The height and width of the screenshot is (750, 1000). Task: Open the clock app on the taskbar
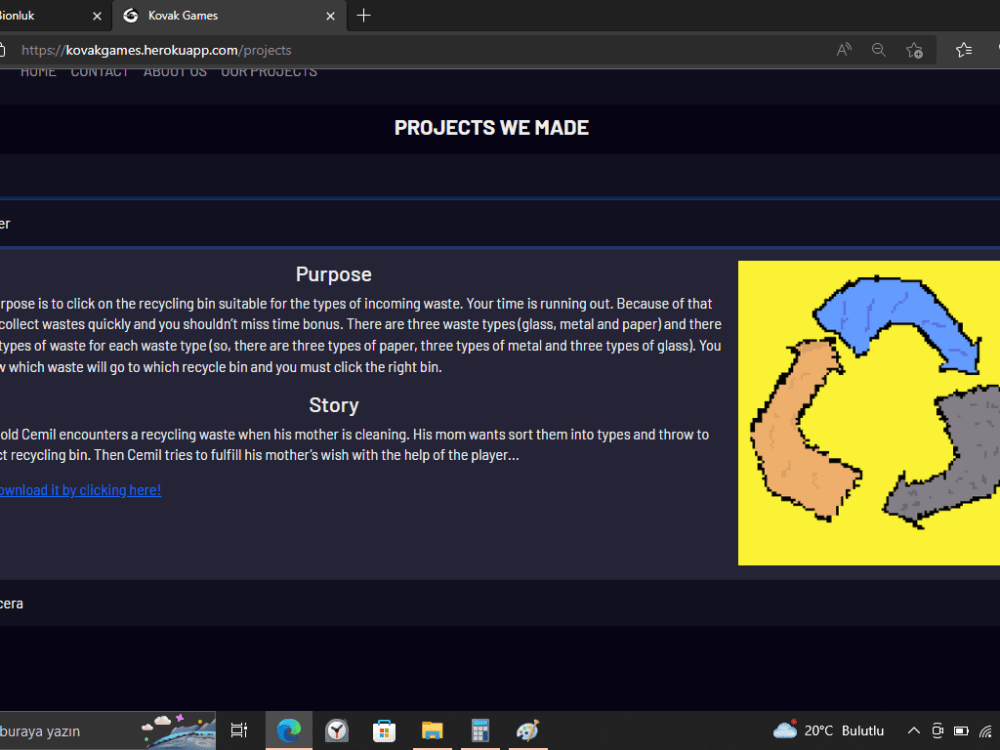(336, 730)
